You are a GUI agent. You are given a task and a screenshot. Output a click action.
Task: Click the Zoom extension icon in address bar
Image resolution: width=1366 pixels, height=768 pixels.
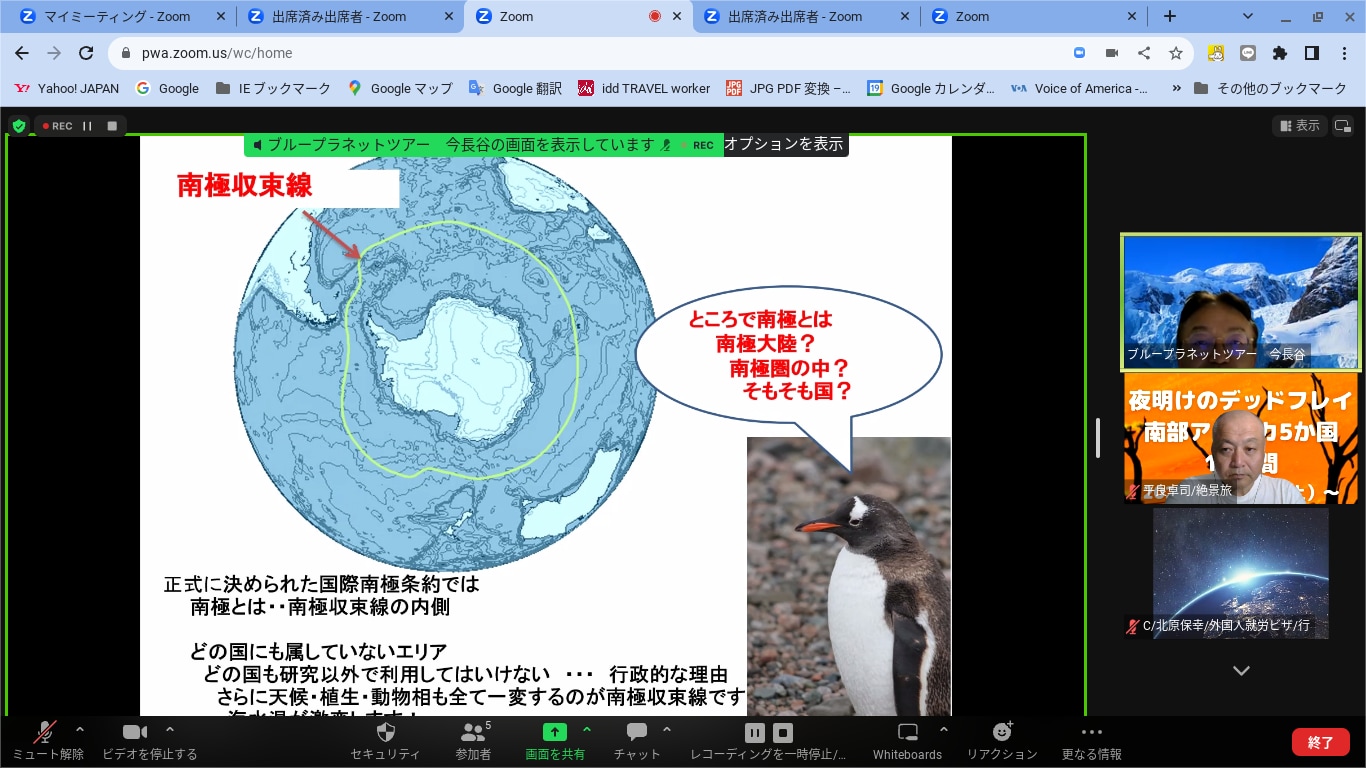click(x=1079, y=53)
